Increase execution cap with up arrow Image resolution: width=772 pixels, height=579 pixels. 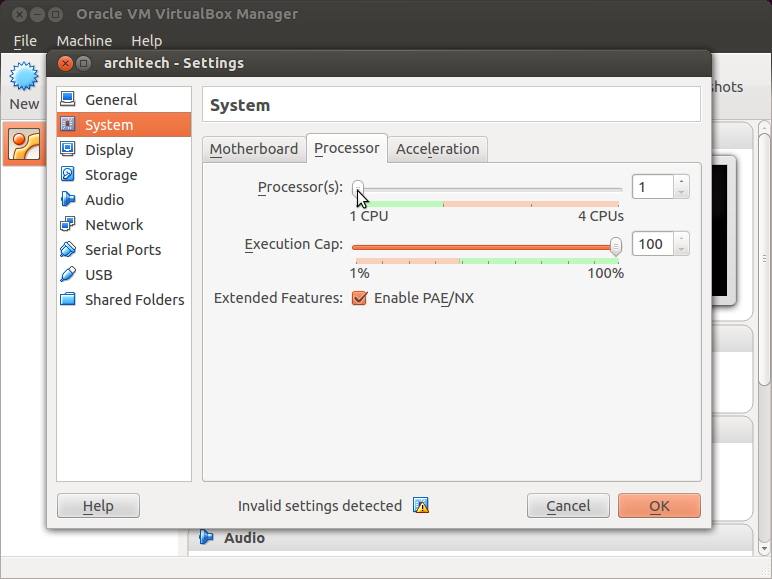point(681,238)
